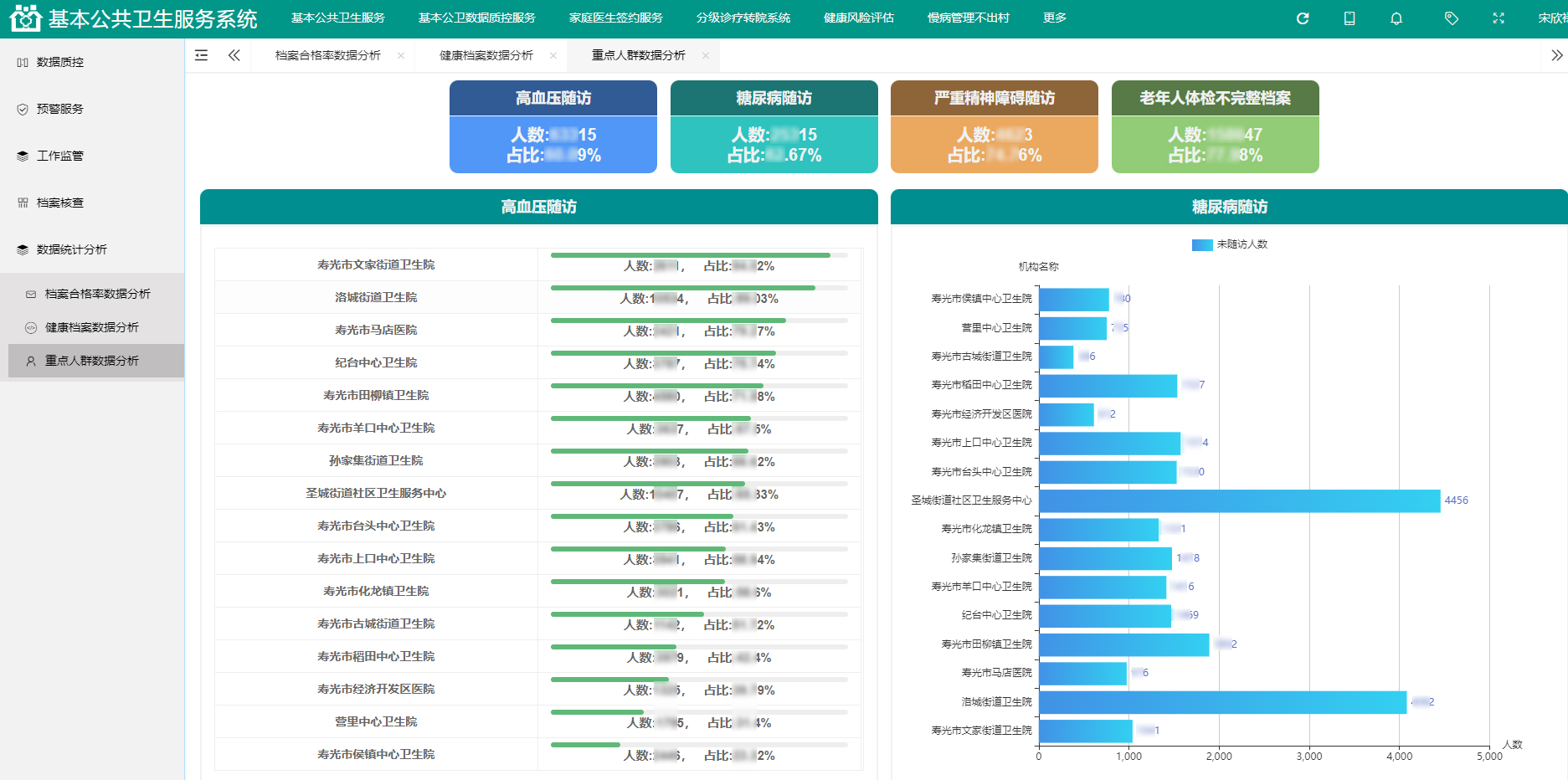1568x780 pixels.
Task: Open 分级诊疗转院系统 in top navigation
Action: coord(743,18)
